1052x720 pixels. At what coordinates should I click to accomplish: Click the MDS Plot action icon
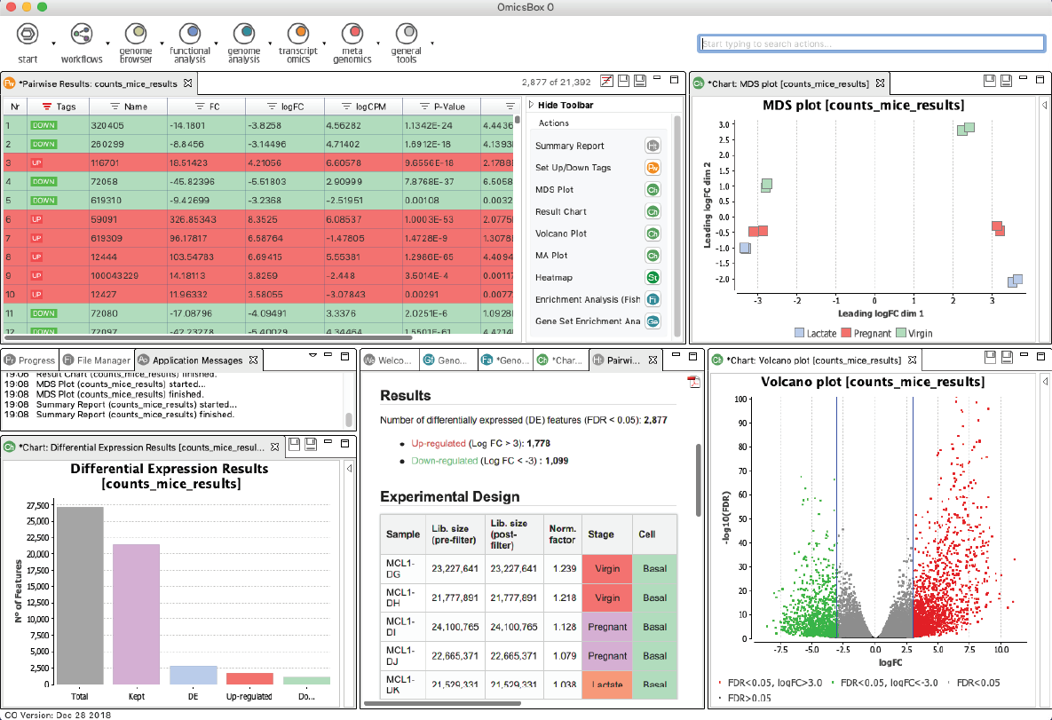[x=652, y=190]
